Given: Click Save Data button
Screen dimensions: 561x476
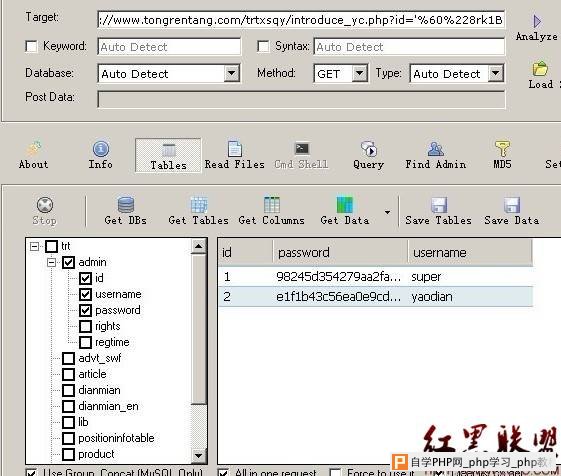Looking at the screenshot, I should coord(512,211).
